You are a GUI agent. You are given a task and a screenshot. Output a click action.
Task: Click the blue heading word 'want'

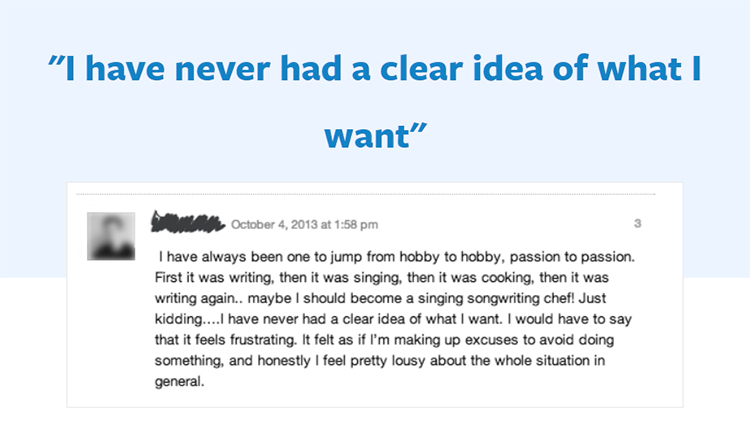tap(366, 136)
